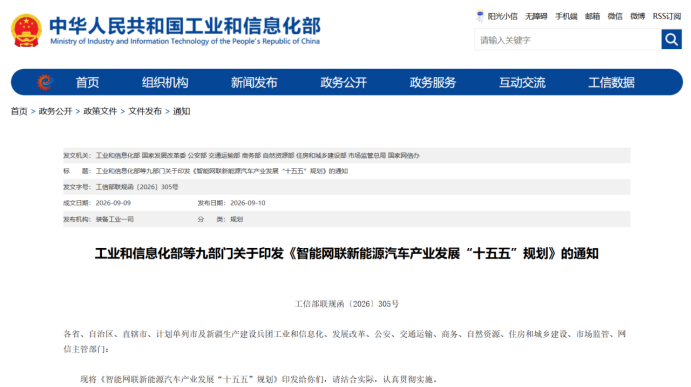Open the 工信数据 menu item

coord(611,82)
